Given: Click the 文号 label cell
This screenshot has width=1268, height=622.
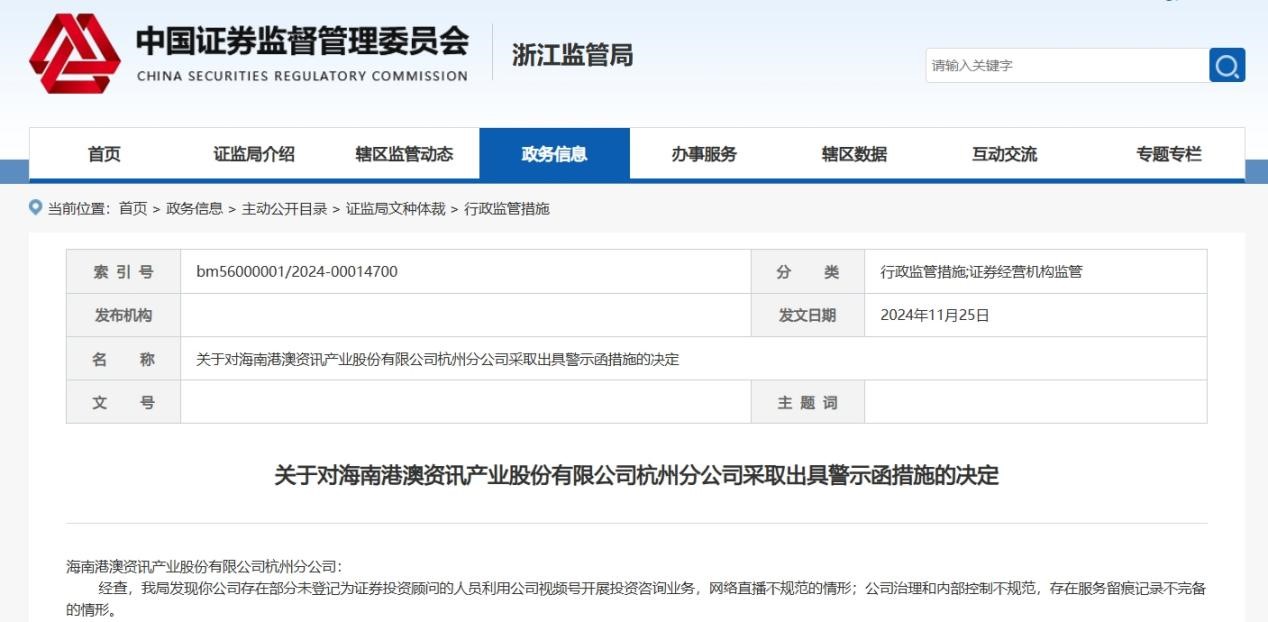Looking at the screenshot, I should (124, 402).
